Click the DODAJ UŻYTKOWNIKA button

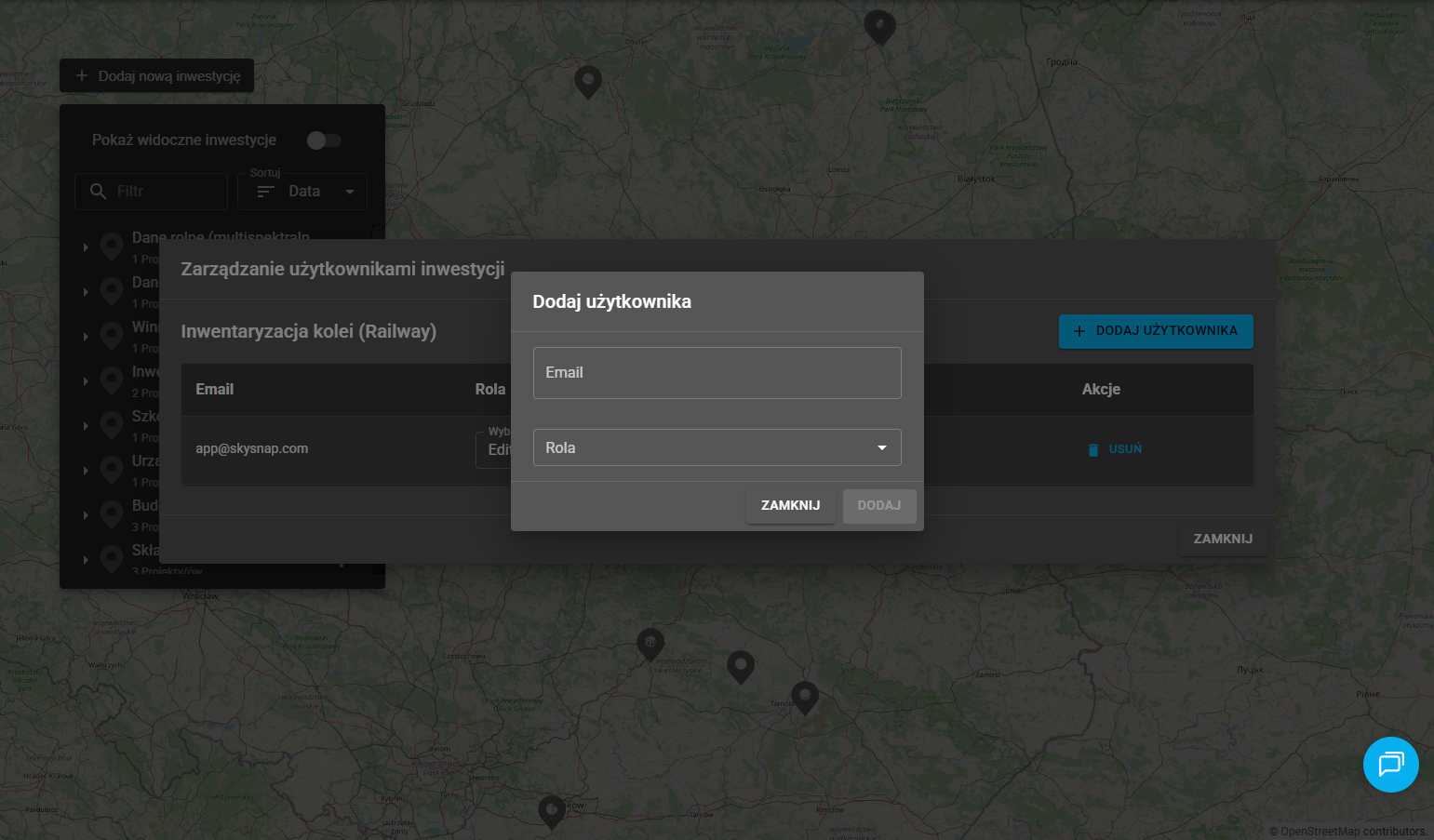tap(1156, 331)
